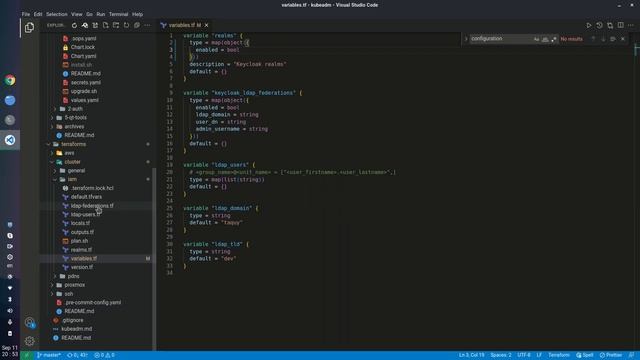
Task: Click UTF-8 encoding in status bar
Action: [524, 355]
